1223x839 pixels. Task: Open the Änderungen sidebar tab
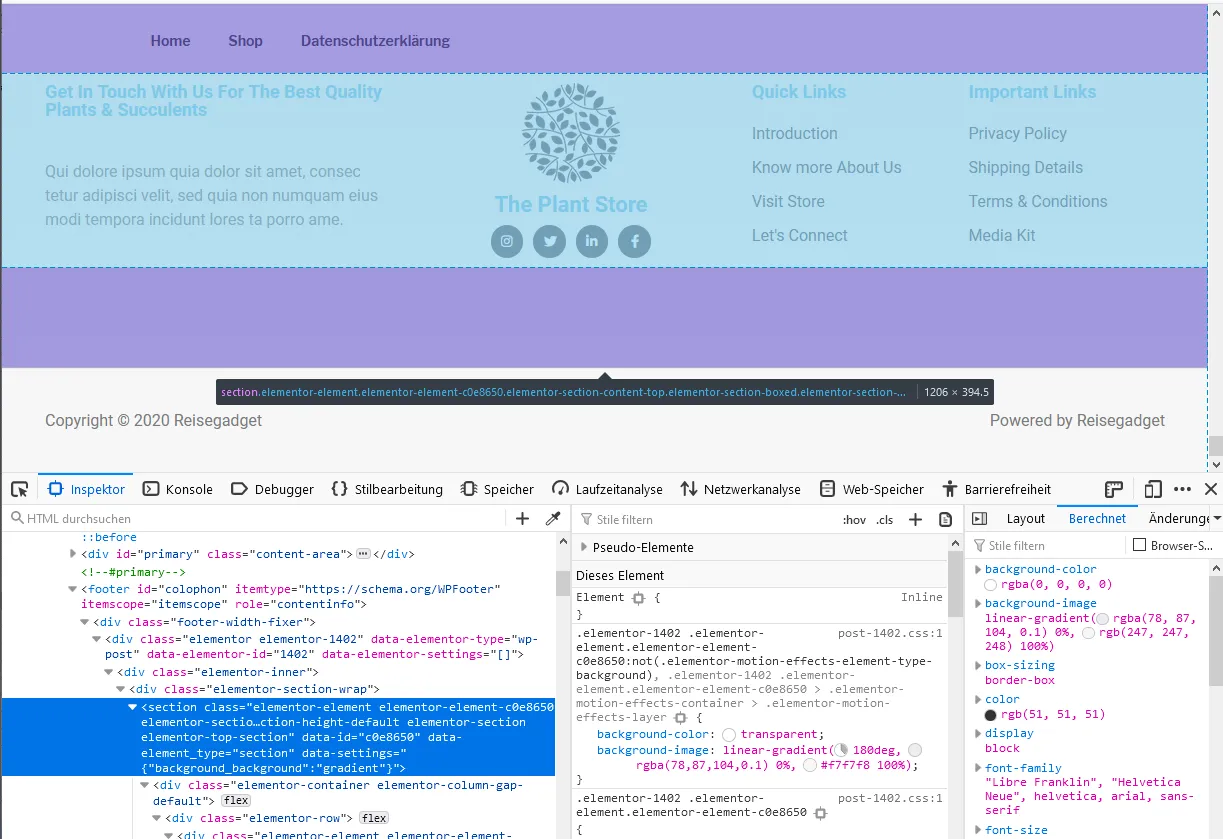(x=1178, y=519)
